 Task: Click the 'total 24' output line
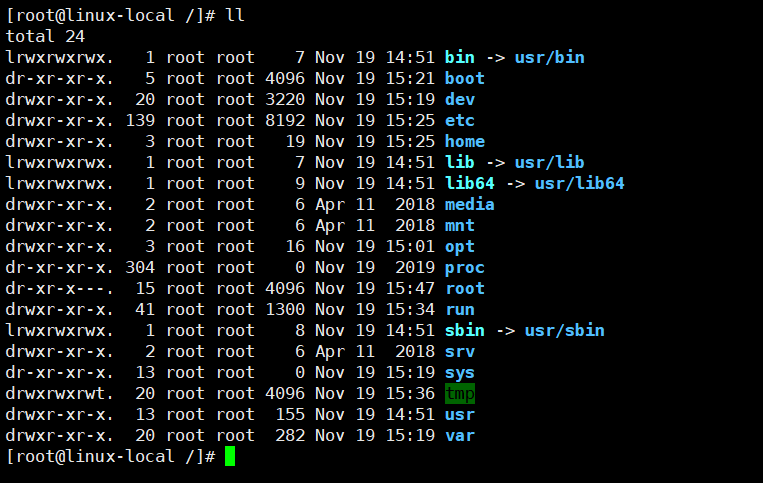point(44,36)
